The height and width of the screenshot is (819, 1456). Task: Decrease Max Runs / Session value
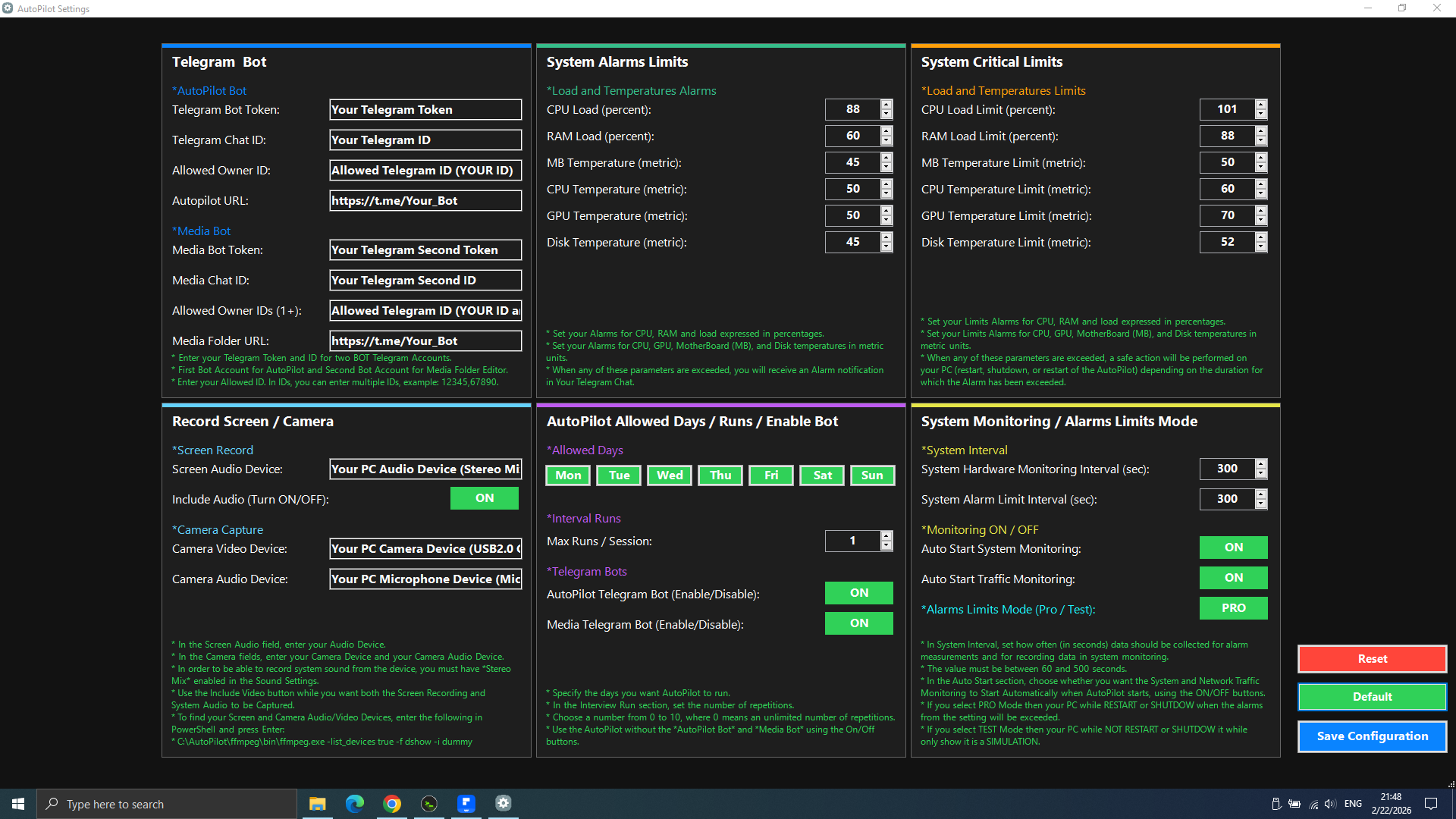point(886,546)
